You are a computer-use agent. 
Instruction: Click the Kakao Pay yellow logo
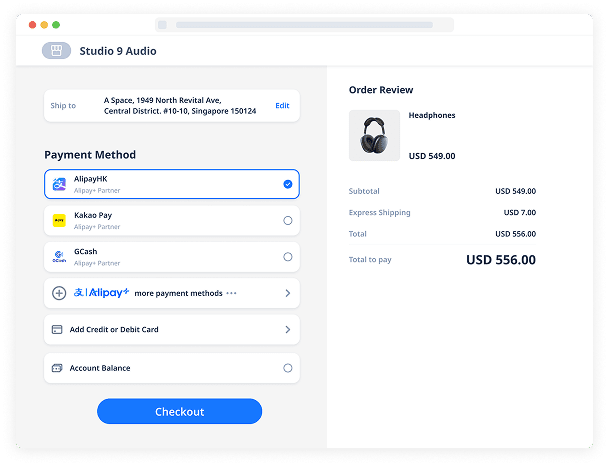[59, 221]
